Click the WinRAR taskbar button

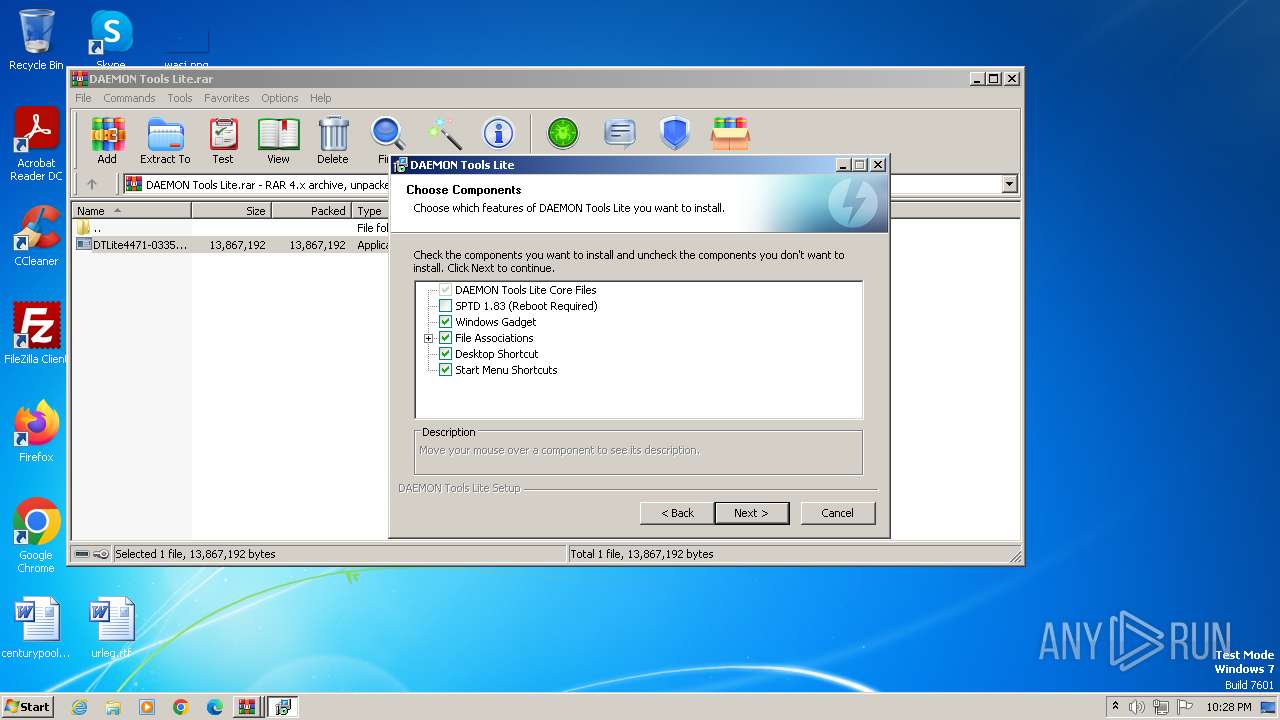coord(246,707)
